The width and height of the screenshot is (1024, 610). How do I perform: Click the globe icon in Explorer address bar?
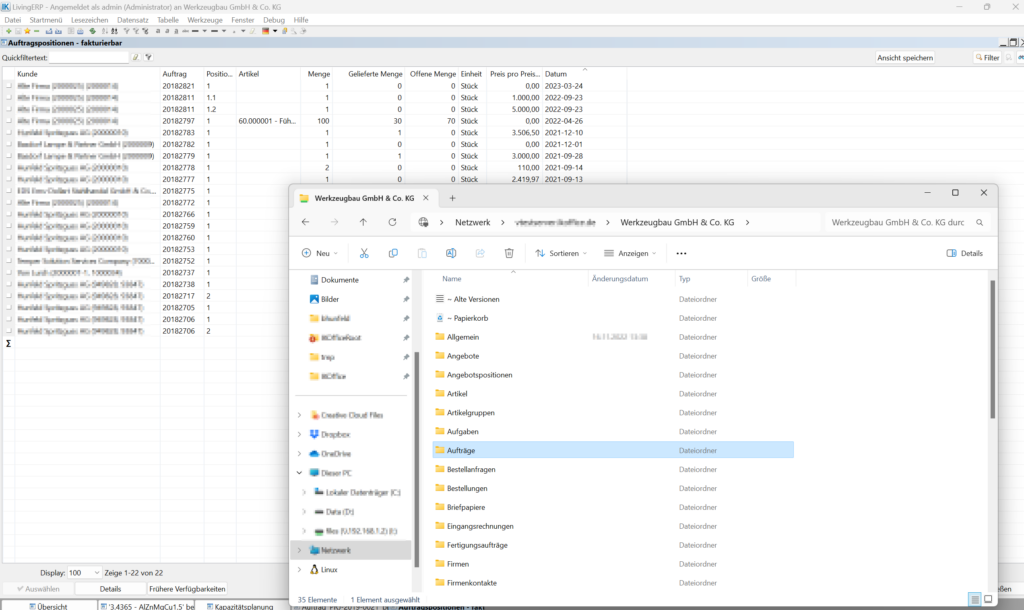coord(423,222)
